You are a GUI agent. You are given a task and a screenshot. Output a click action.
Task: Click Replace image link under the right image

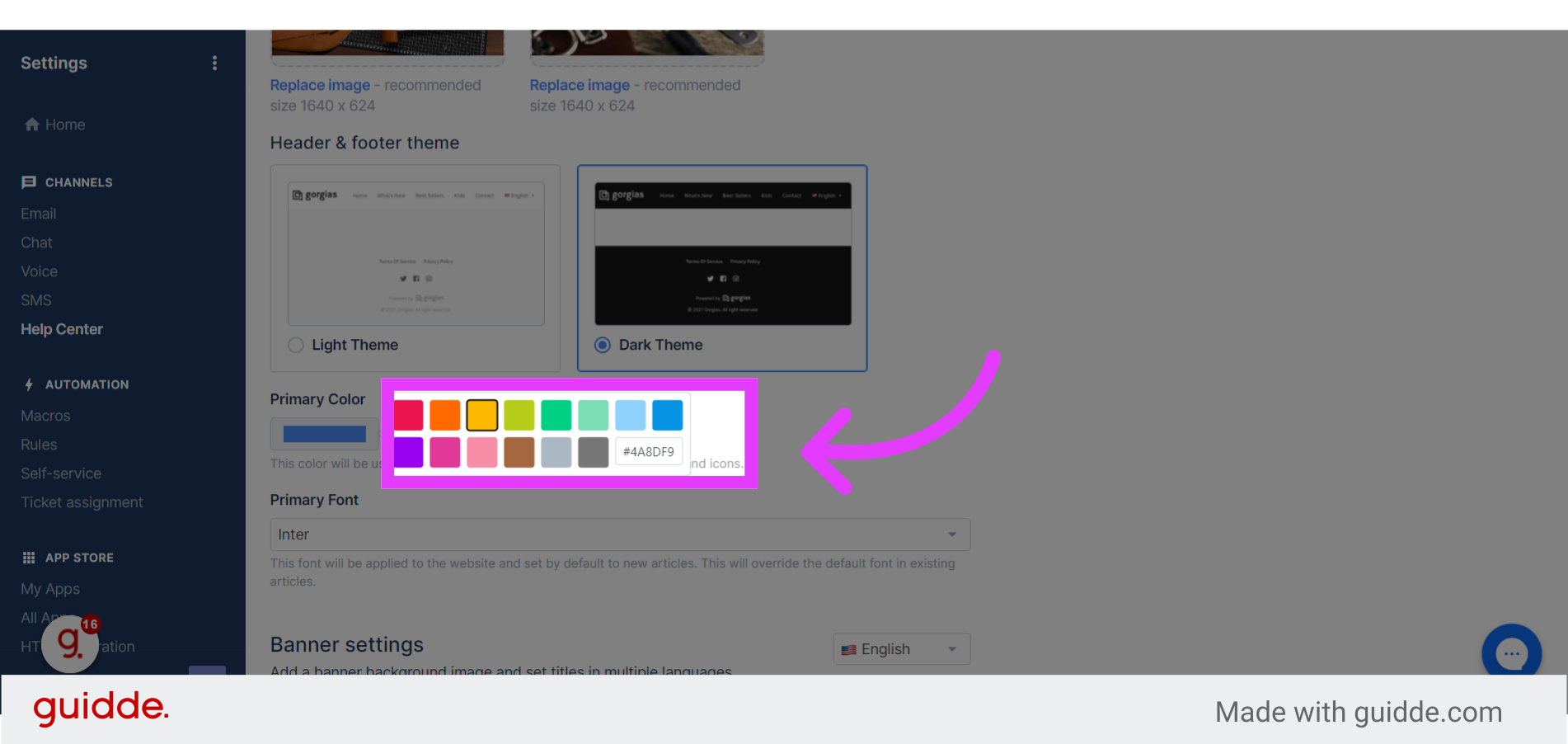[580, 85]
